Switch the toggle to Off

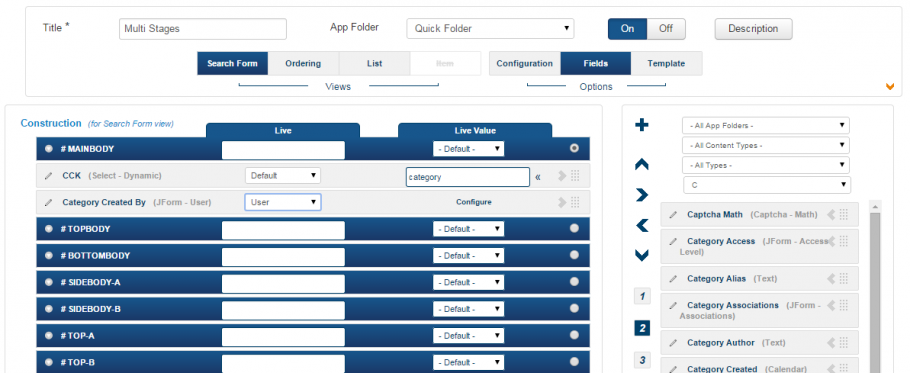[666, 28]
